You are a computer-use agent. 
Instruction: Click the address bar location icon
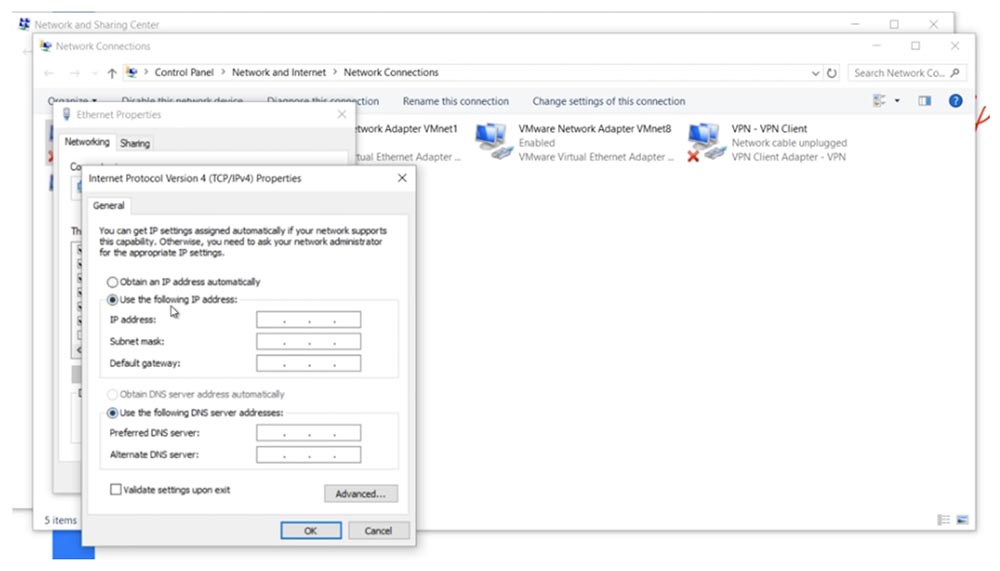tap(131, 72)
